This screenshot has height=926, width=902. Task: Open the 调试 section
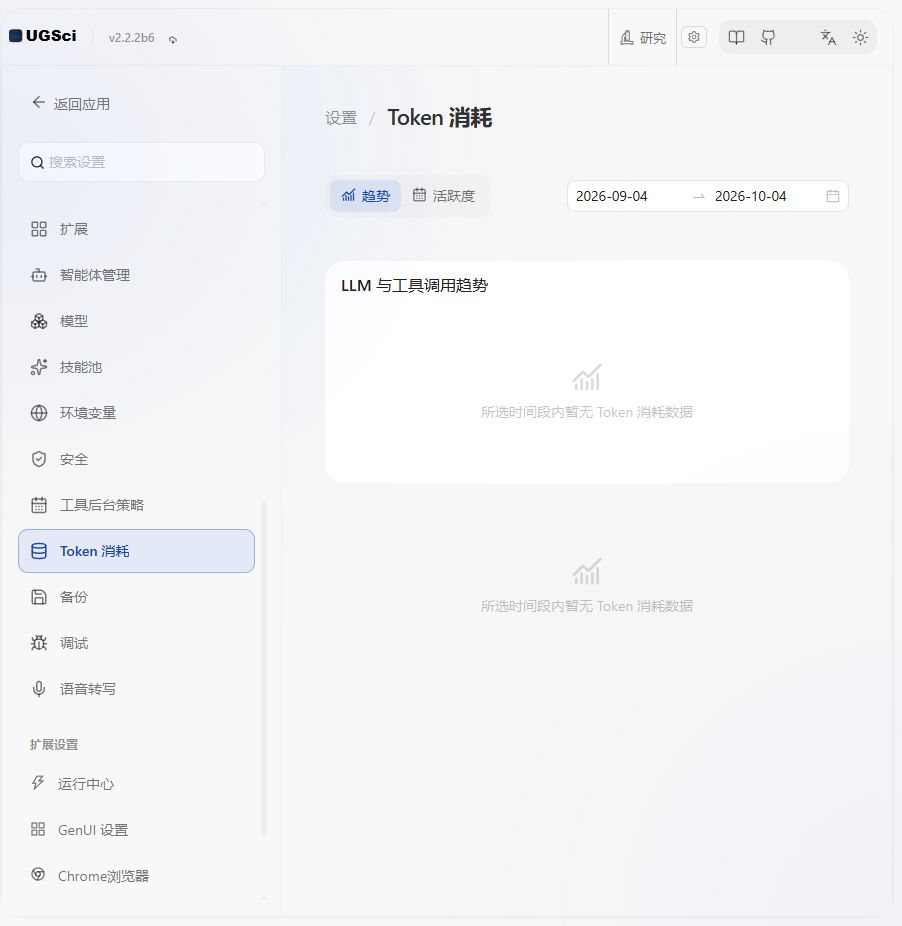click(136, 643)
